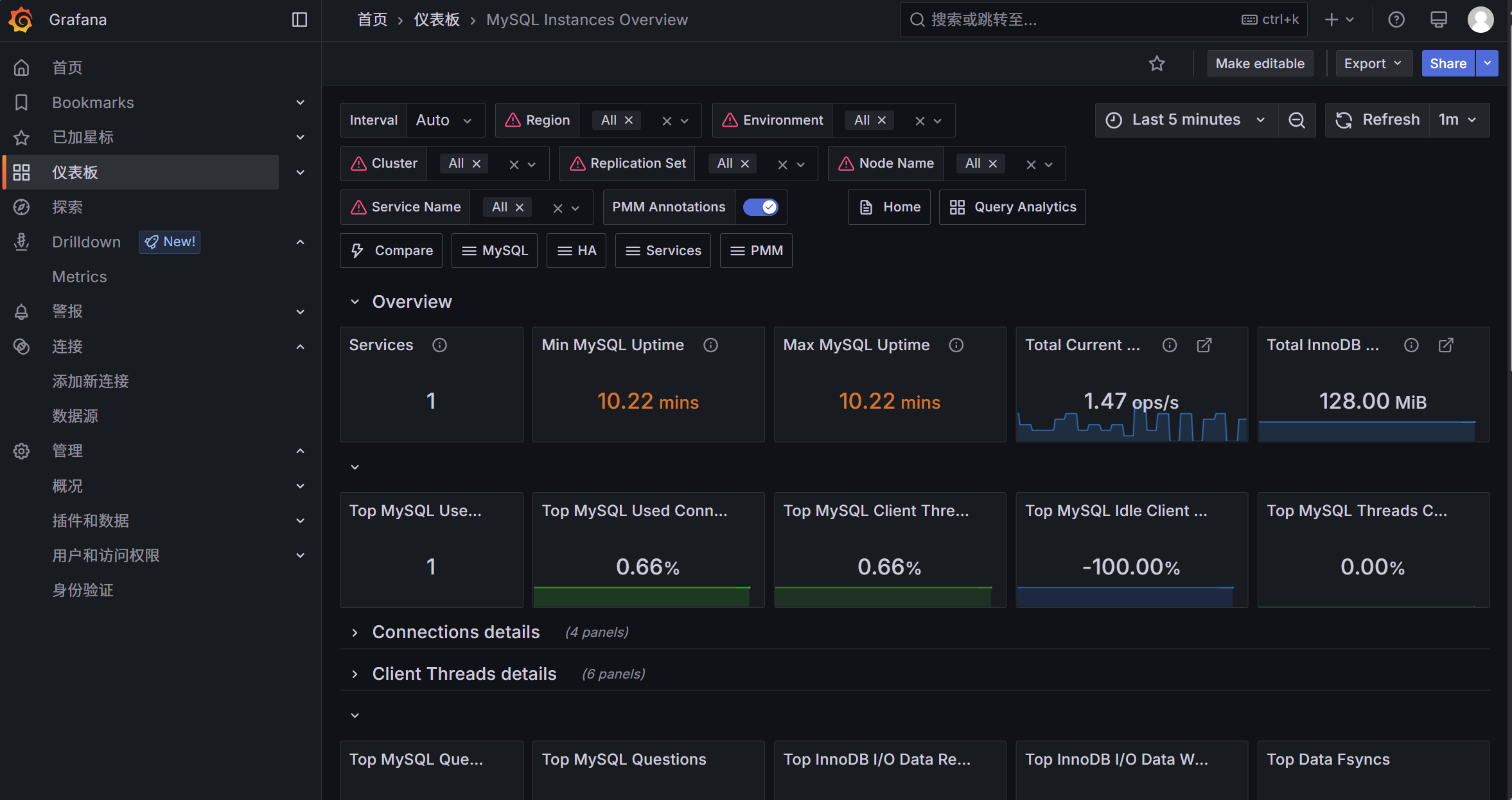Show info for Max MySQL Uptime panel

click(956, 345)
